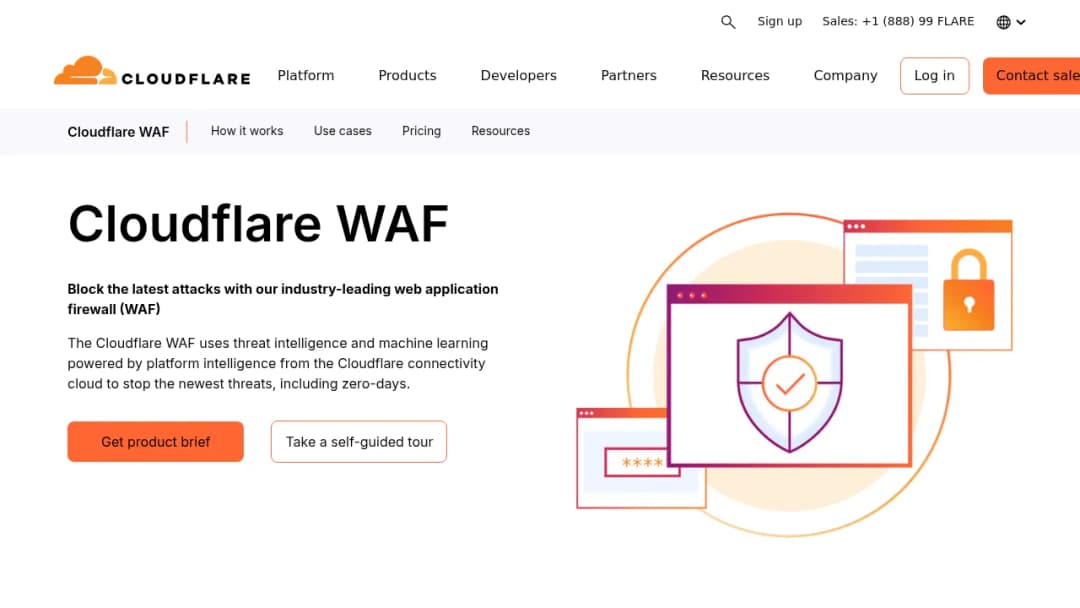Open Resources in WAF subnav

[501, 131]
